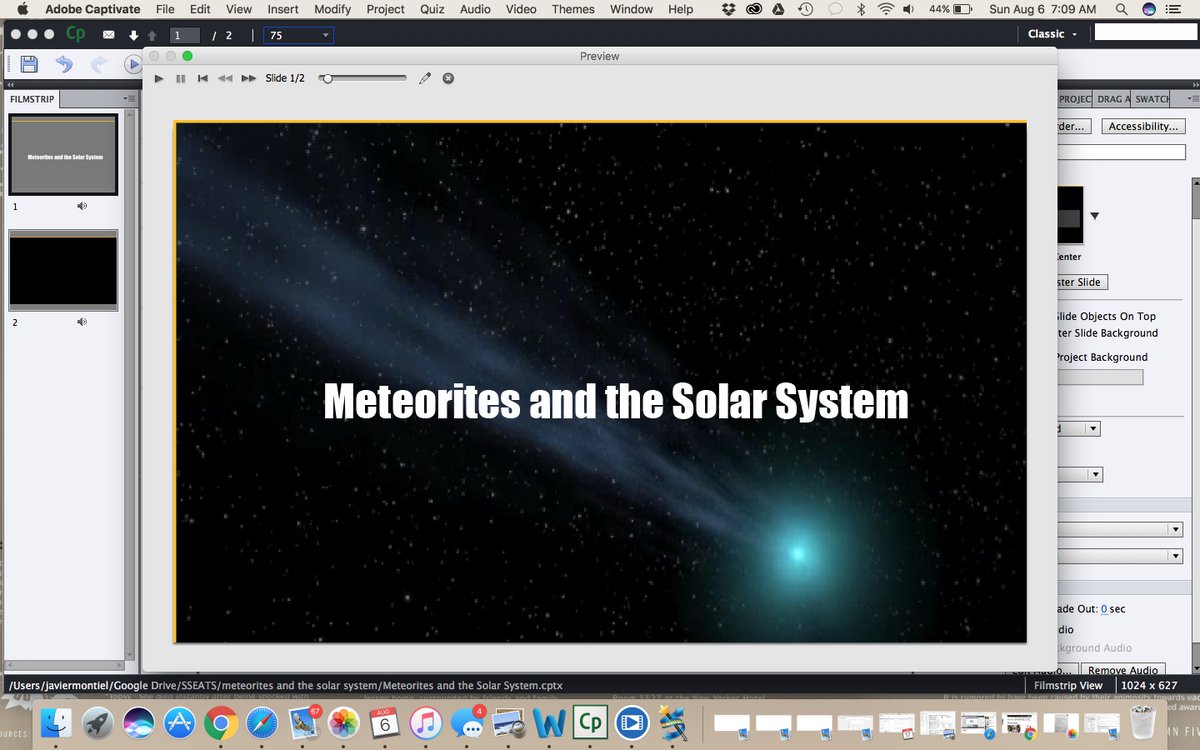
Task: Click Filmstrip View in status bar
Action: pyautogui.click(x=1069, y=685)
